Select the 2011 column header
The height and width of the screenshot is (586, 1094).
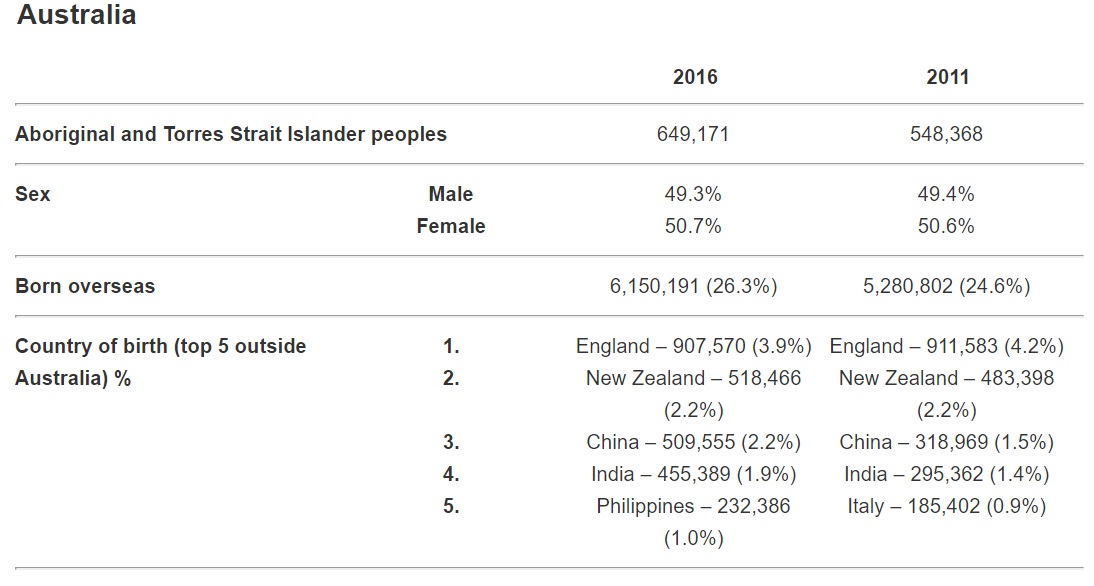coord(947,77)
